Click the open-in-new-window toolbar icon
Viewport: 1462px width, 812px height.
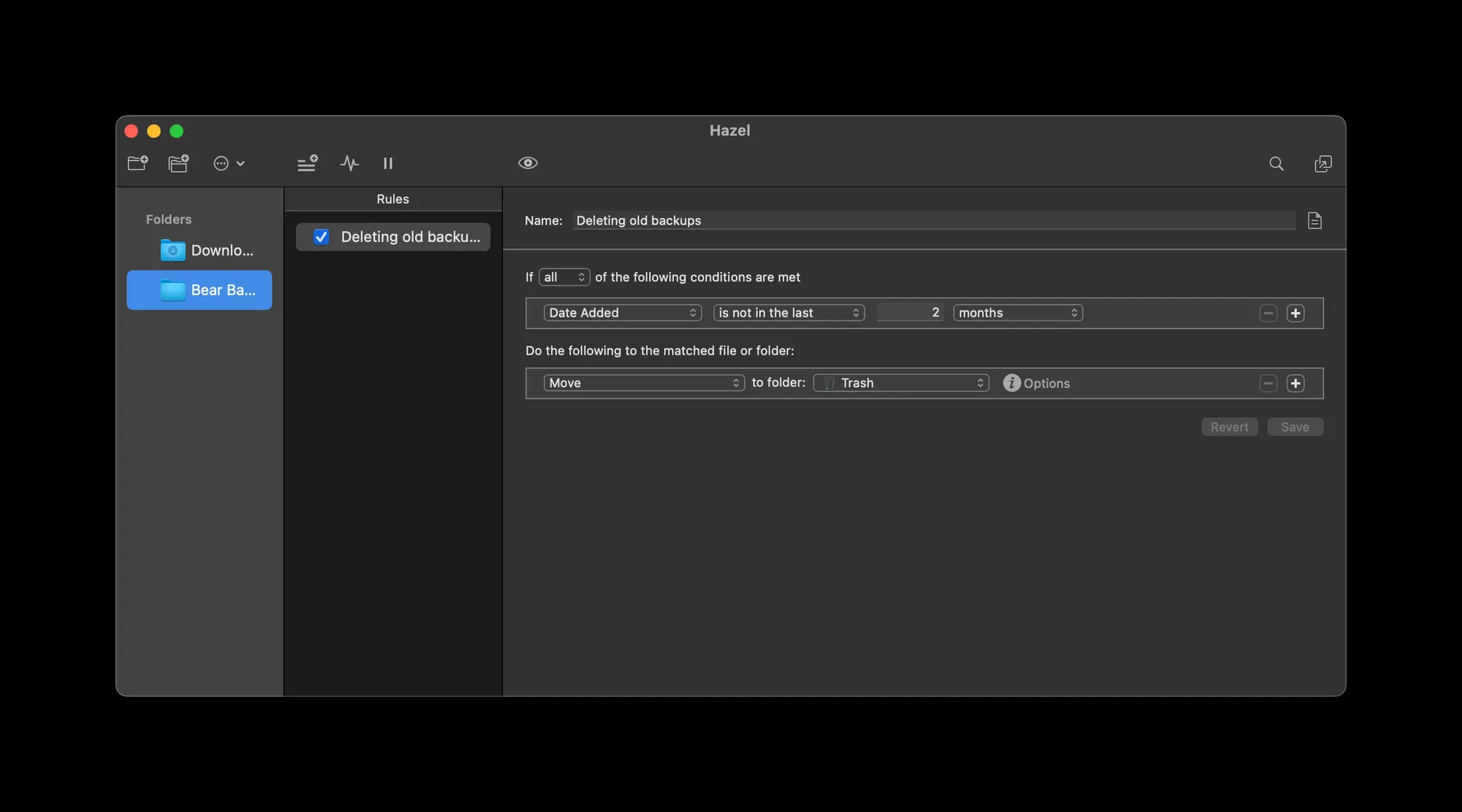click(x=1322, y=164)
